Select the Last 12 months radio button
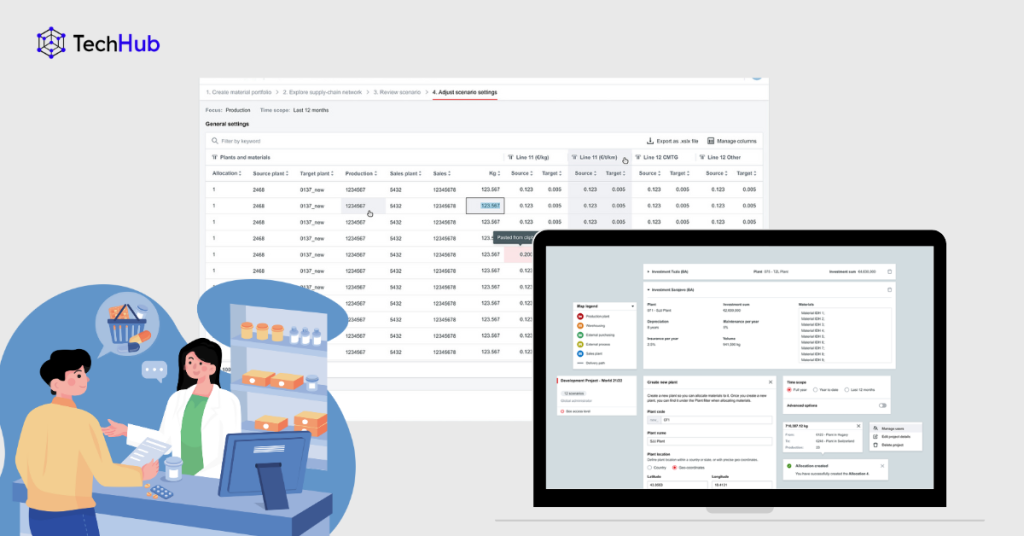The height and width of the screenshot is (536, 1024). tap(847, 390)
